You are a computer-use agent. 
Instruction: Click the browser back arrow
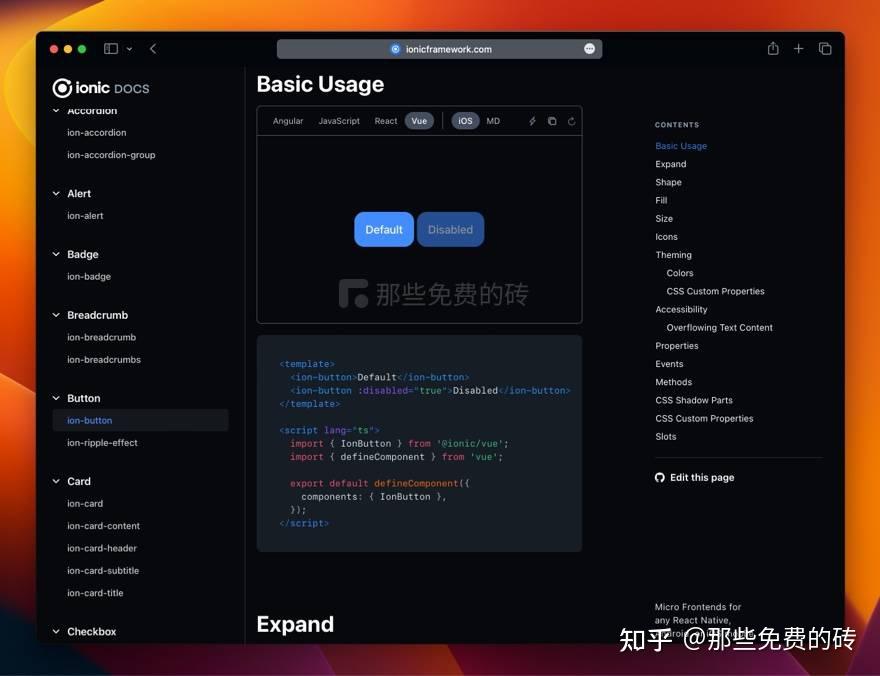pos(152,48)
